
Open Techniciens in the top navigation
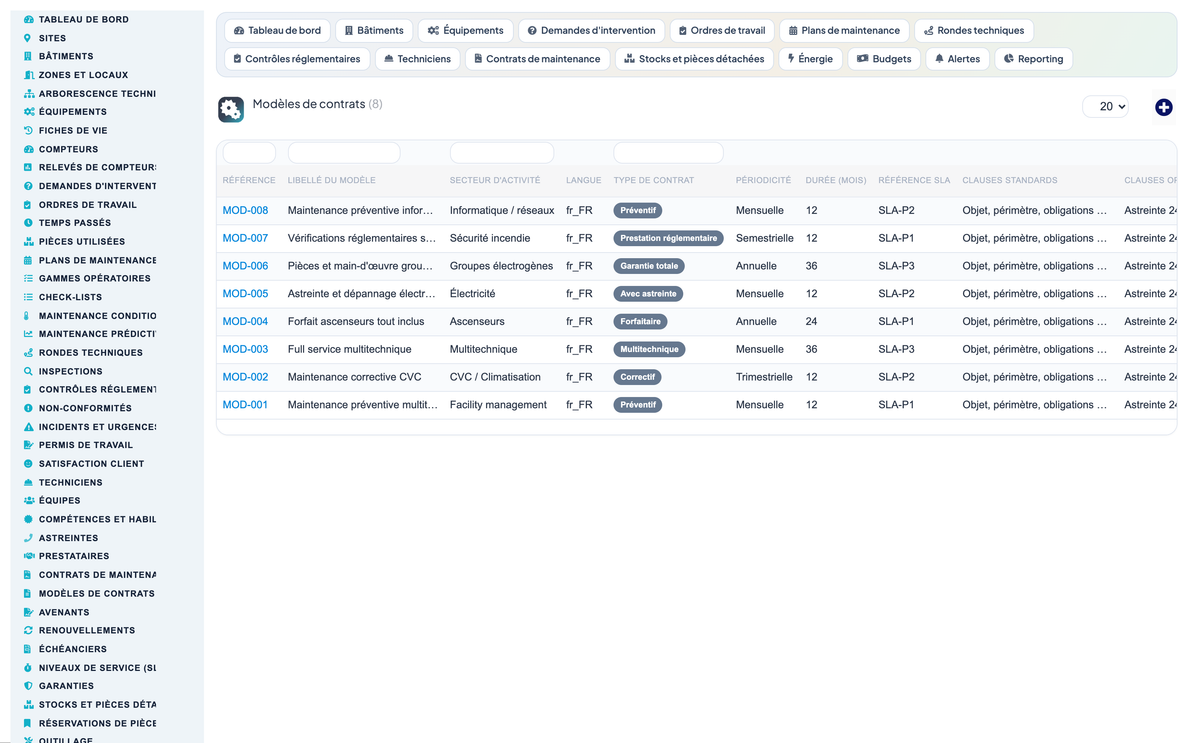click(x=417, y=59)
